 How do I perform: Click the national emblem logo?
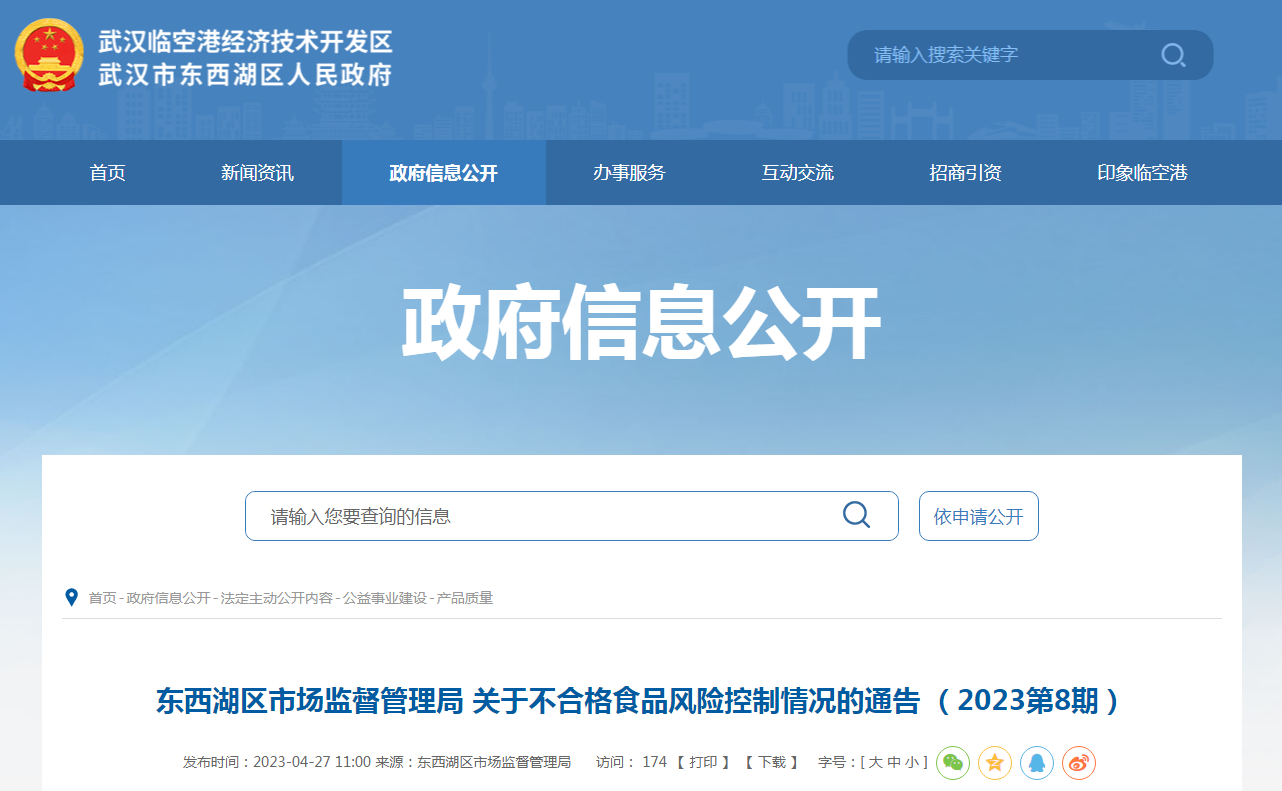click(49, 55)
